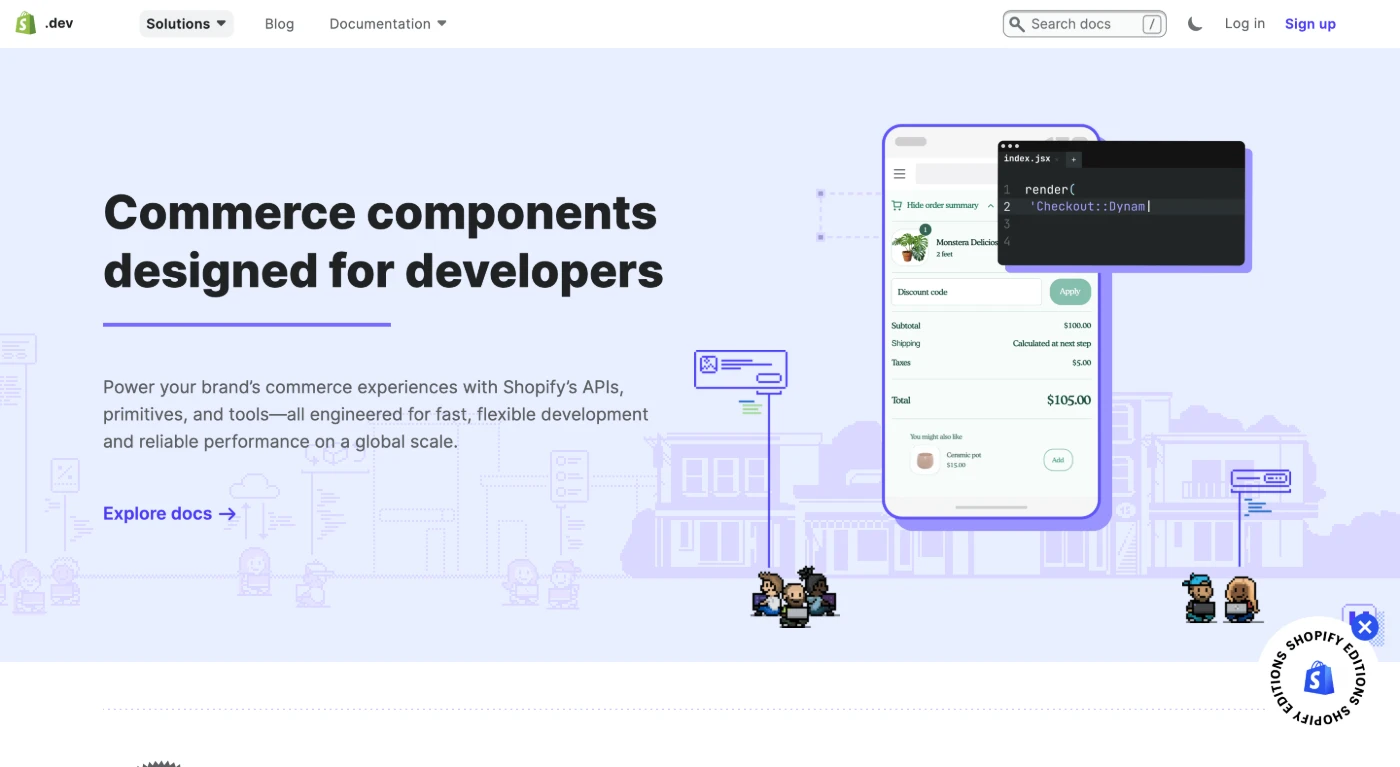1400x767 pixels.
Task: Follow the Explore docs link
Action: click(x=169, y=514)
